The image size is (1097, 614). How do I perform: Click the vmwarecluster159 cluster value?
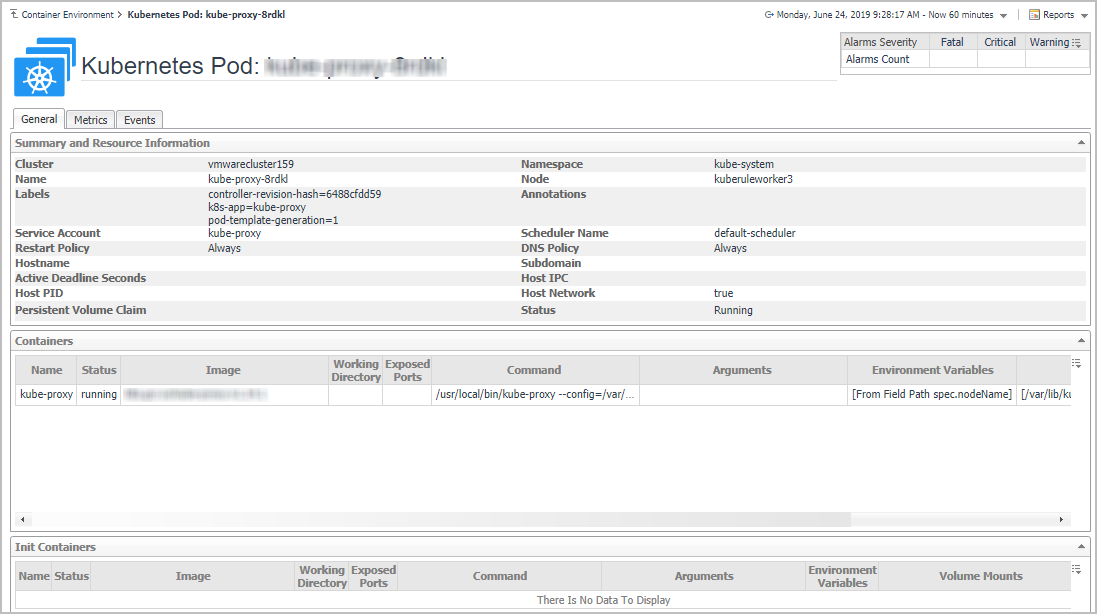(x=250, y=164)
